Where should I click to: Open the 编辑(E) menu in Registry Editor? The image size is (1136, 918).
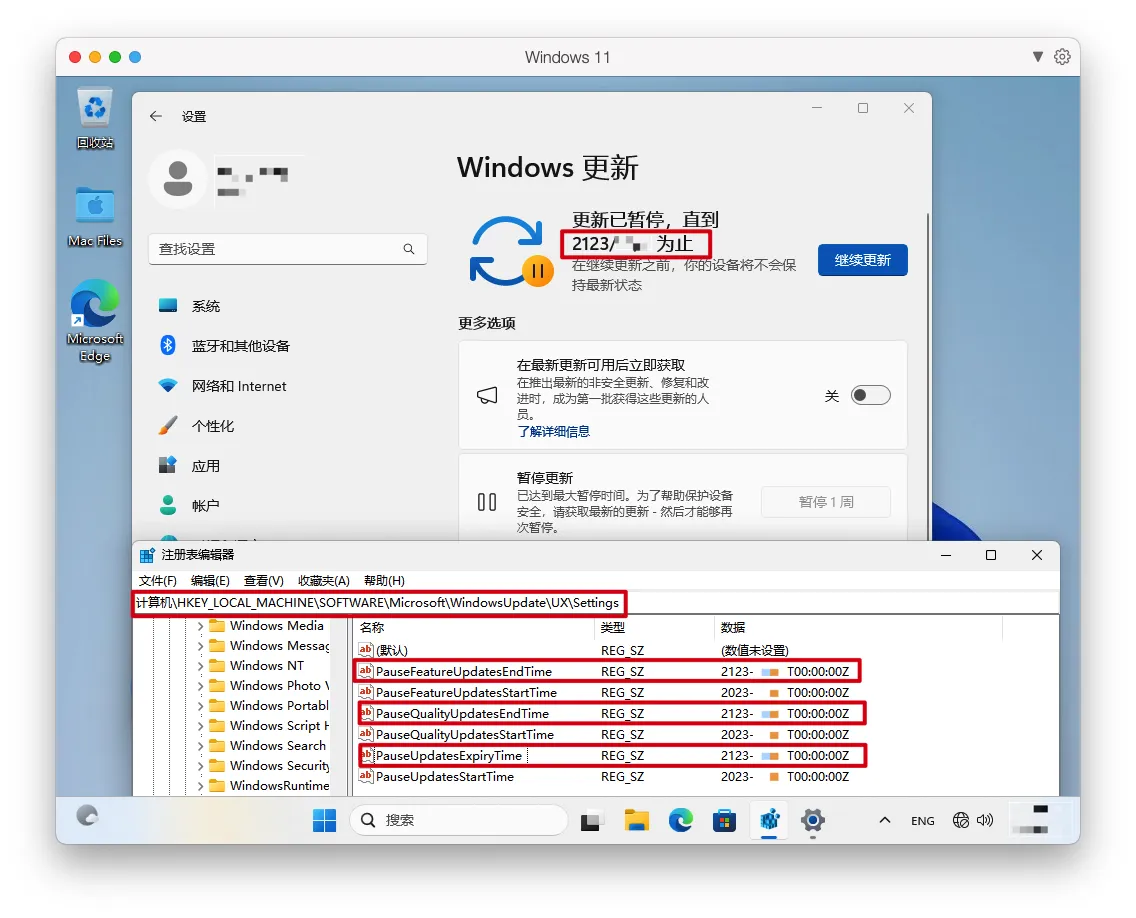(x=210, y=580)
